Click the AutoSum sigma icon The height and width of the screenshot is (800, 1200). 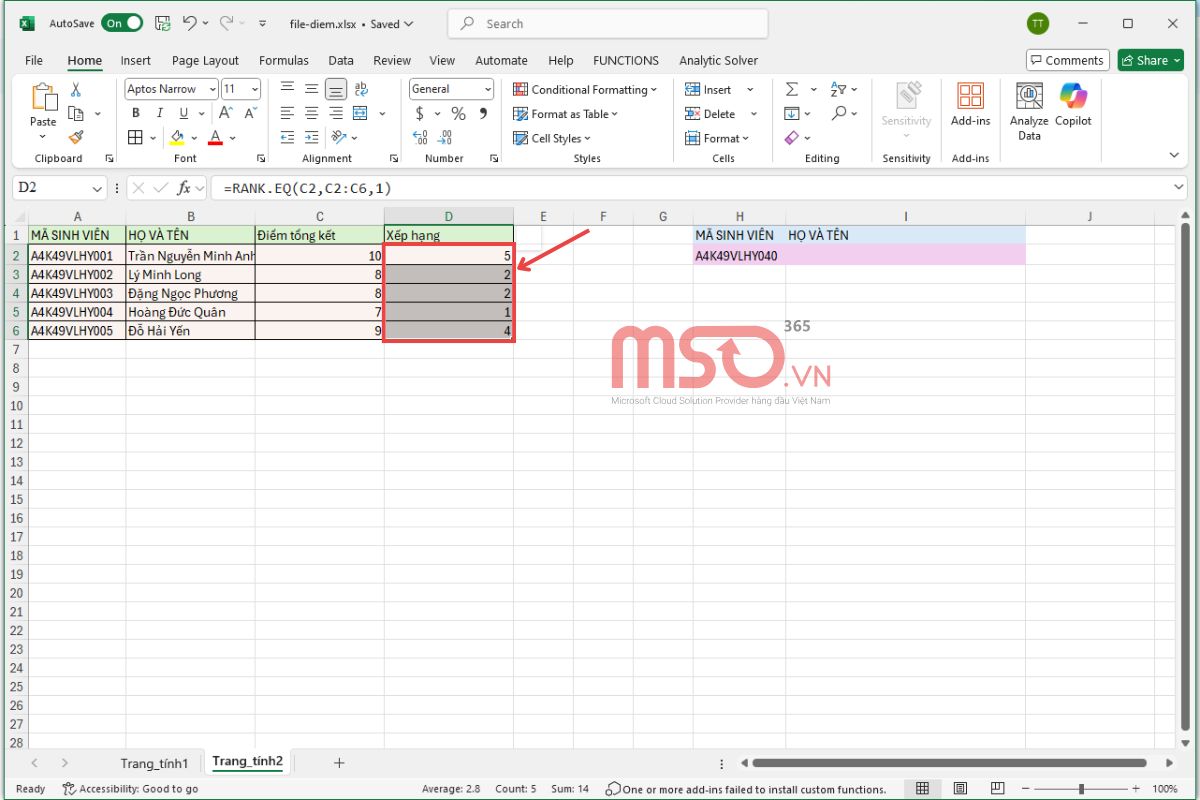[x=792, y=89]
